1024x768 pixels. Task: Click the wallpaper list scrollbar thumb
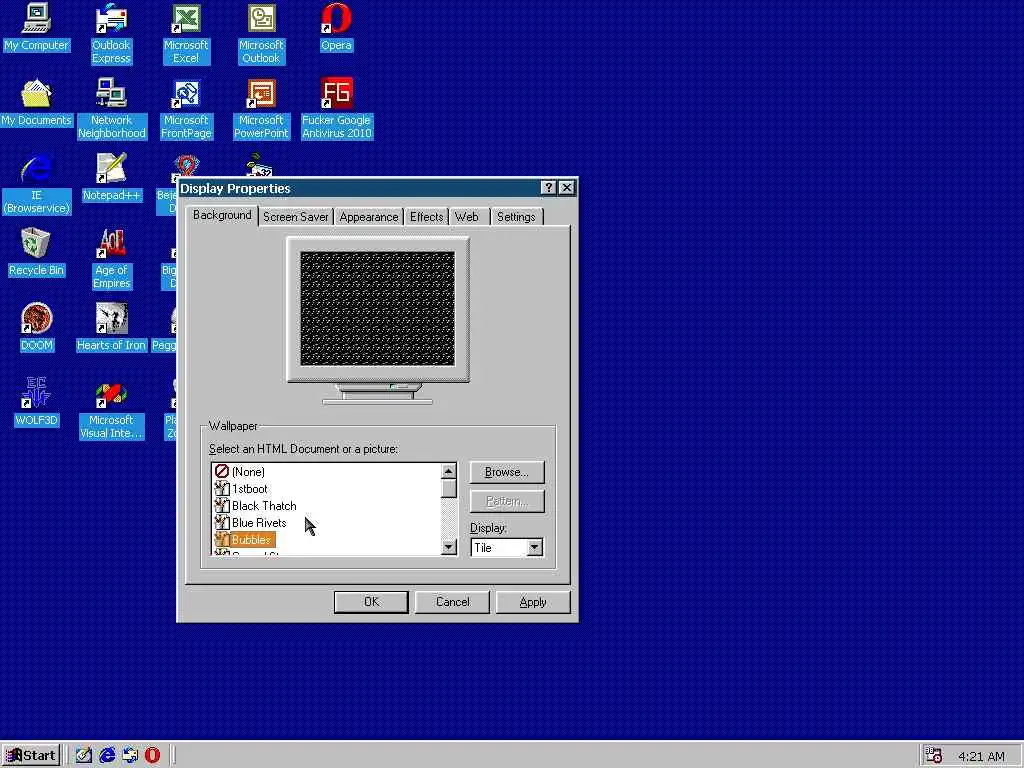coord(449,488)
